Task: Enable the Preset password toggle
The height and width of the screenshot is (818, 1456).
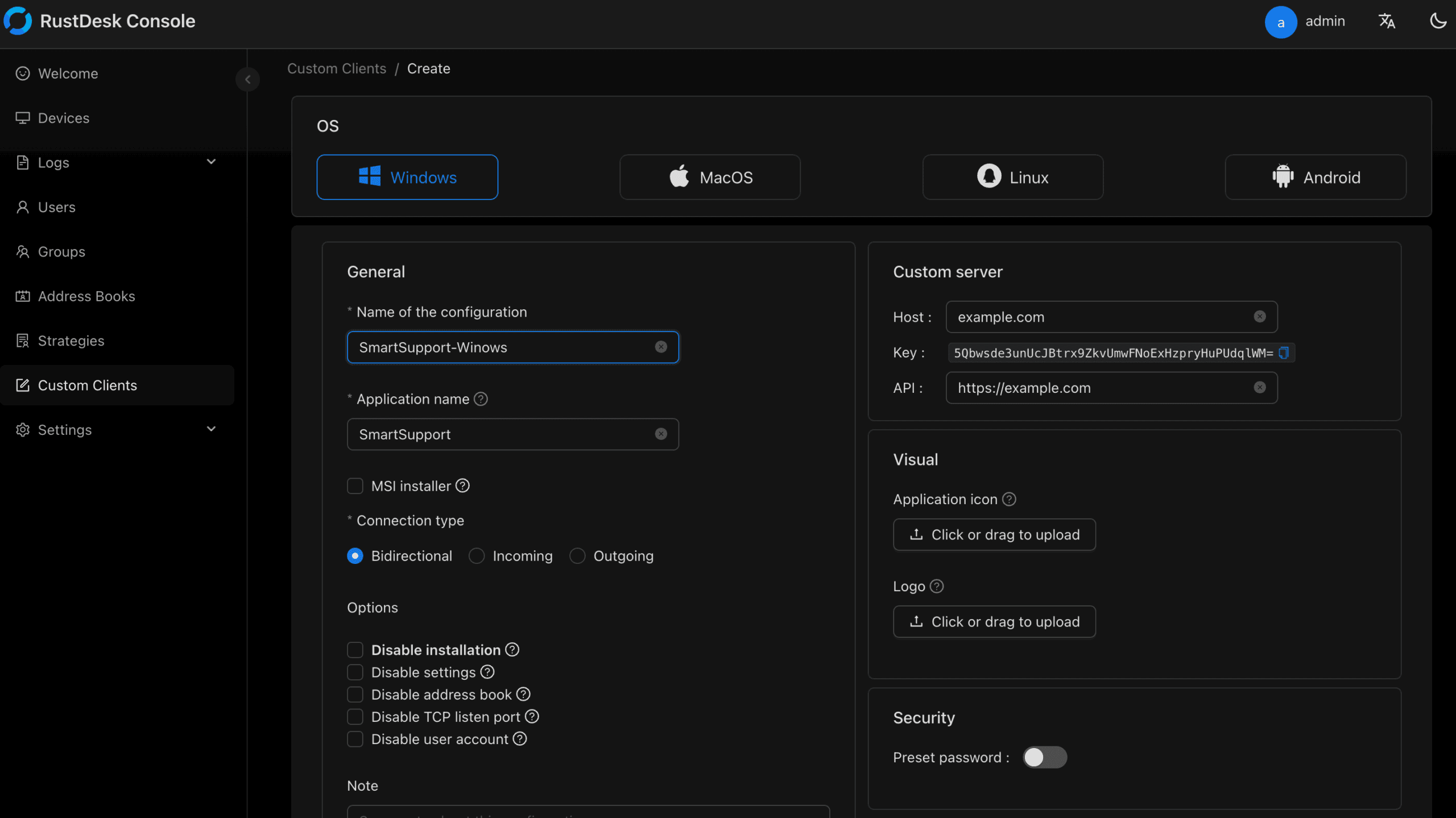Action: (x=1044, y=757)
